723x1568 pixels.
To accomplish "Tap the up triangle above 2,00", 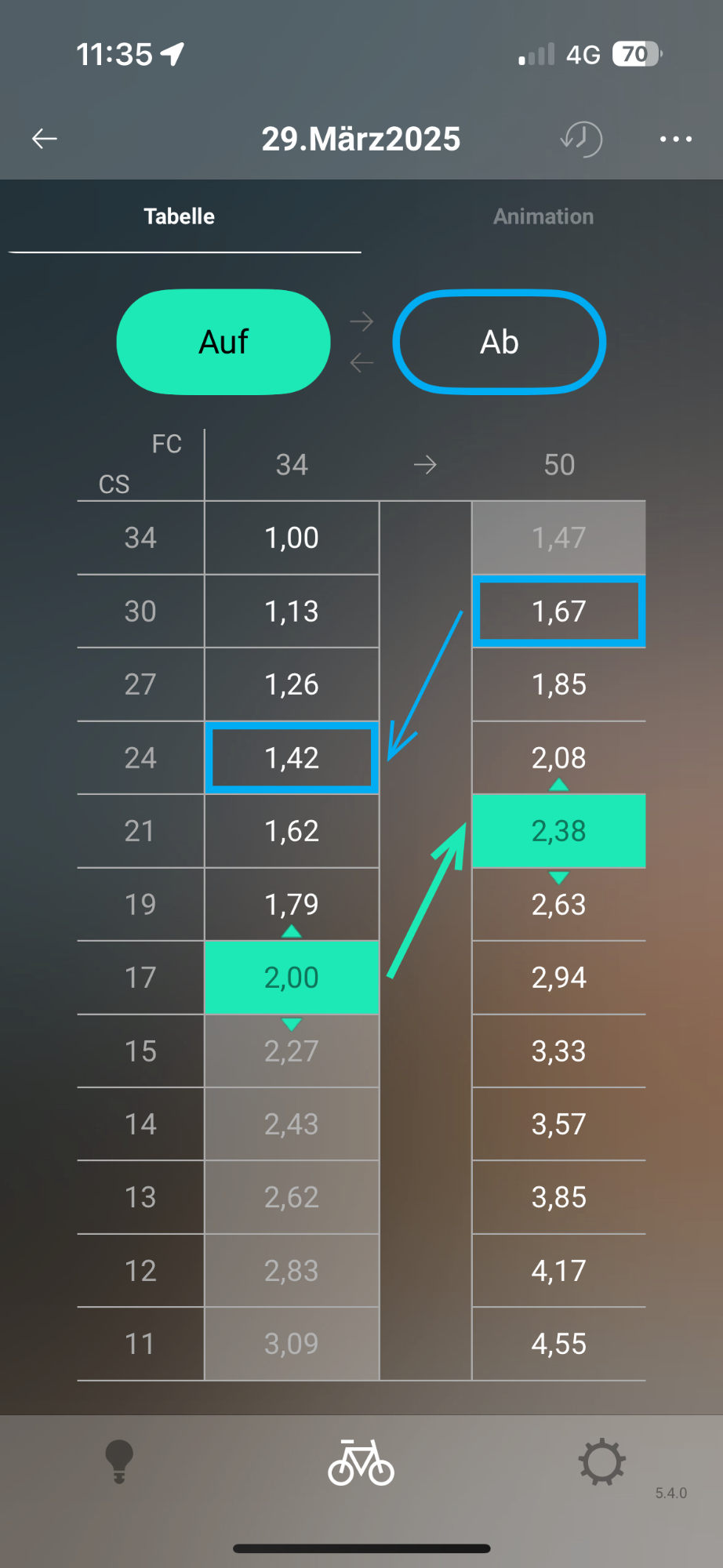I will coord(292,931).
